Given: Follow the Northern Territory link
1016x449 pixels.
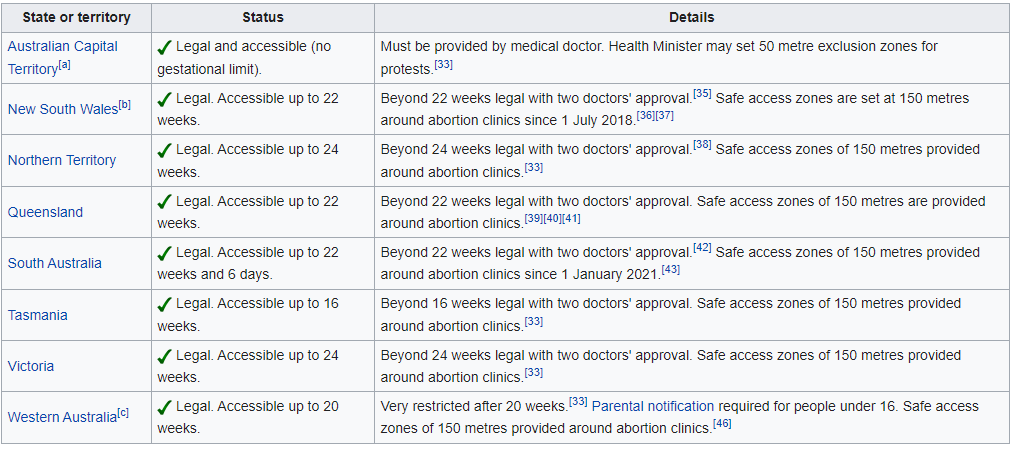Looking at the screenshot, I should pos(62,160).
